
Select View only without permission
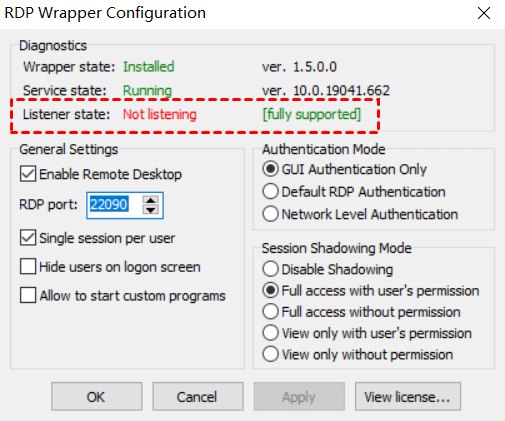point(270,354)
